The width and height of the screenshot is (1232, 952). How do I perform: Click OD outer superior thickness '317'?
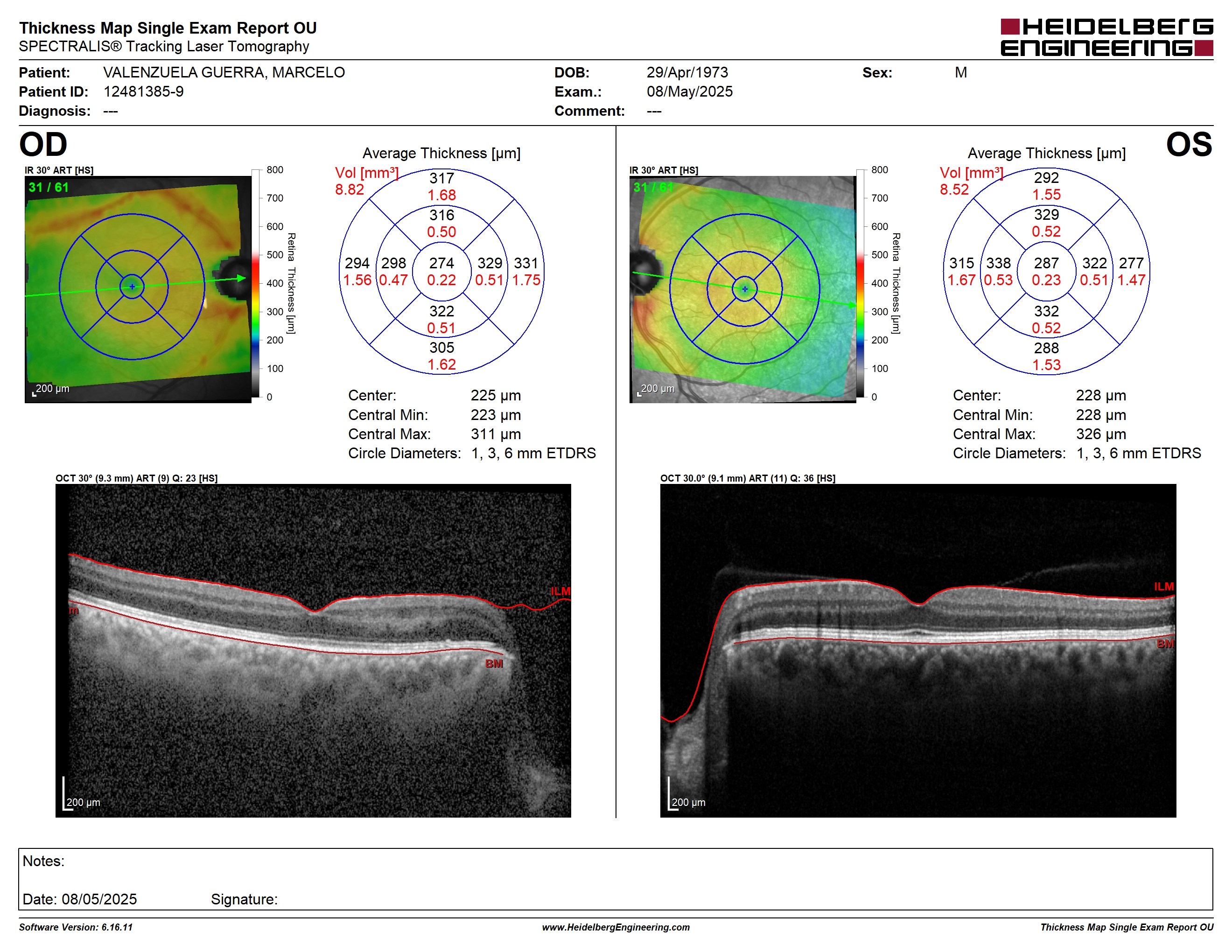coord(441,178)
